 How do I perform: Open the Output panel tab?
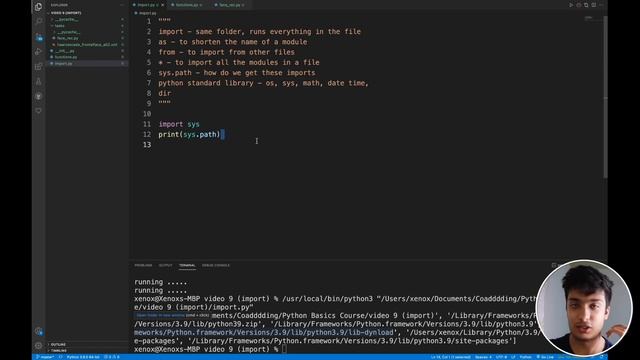click(x=165, y=265)
